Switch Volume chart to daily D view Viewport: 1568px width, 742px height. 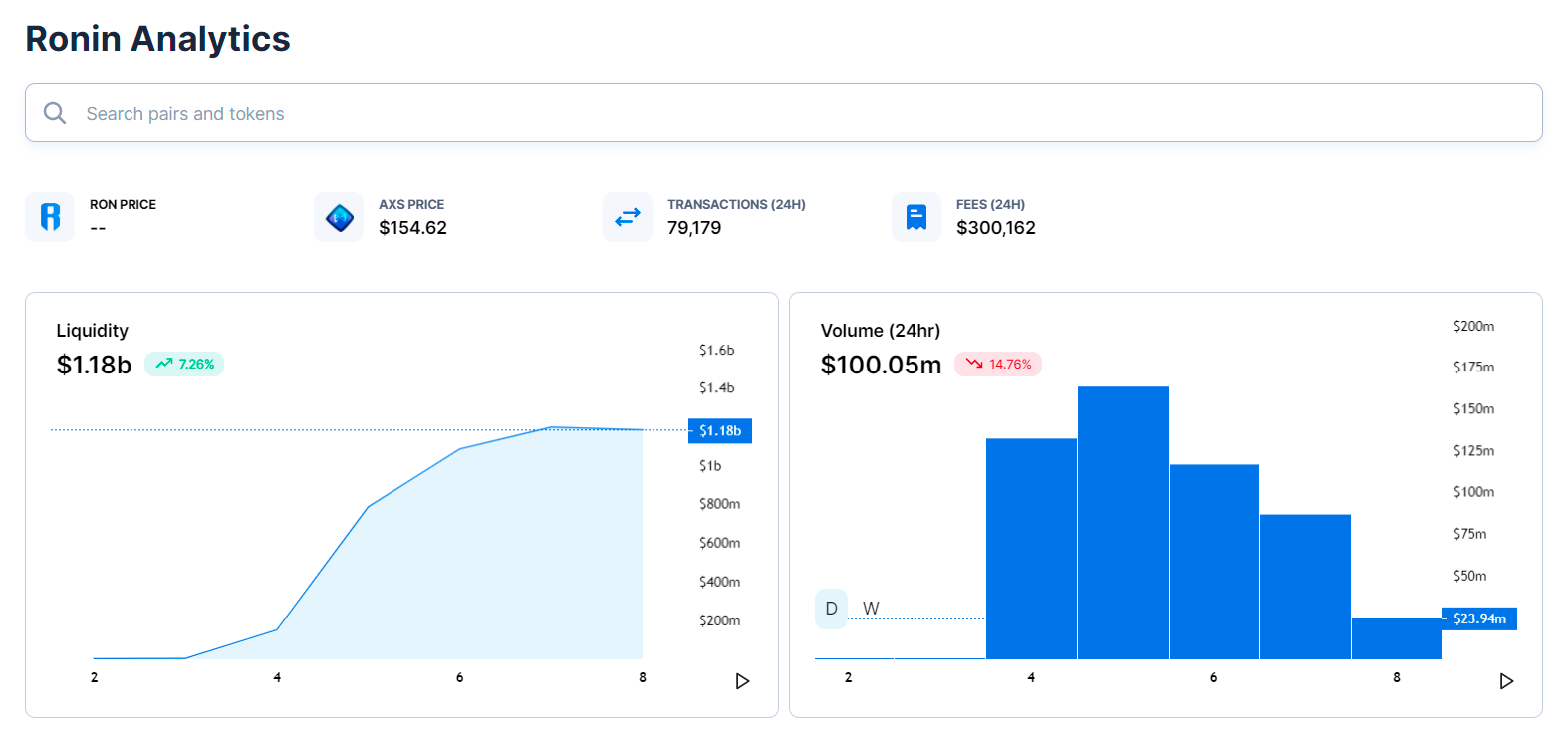(x=831, y=609)
